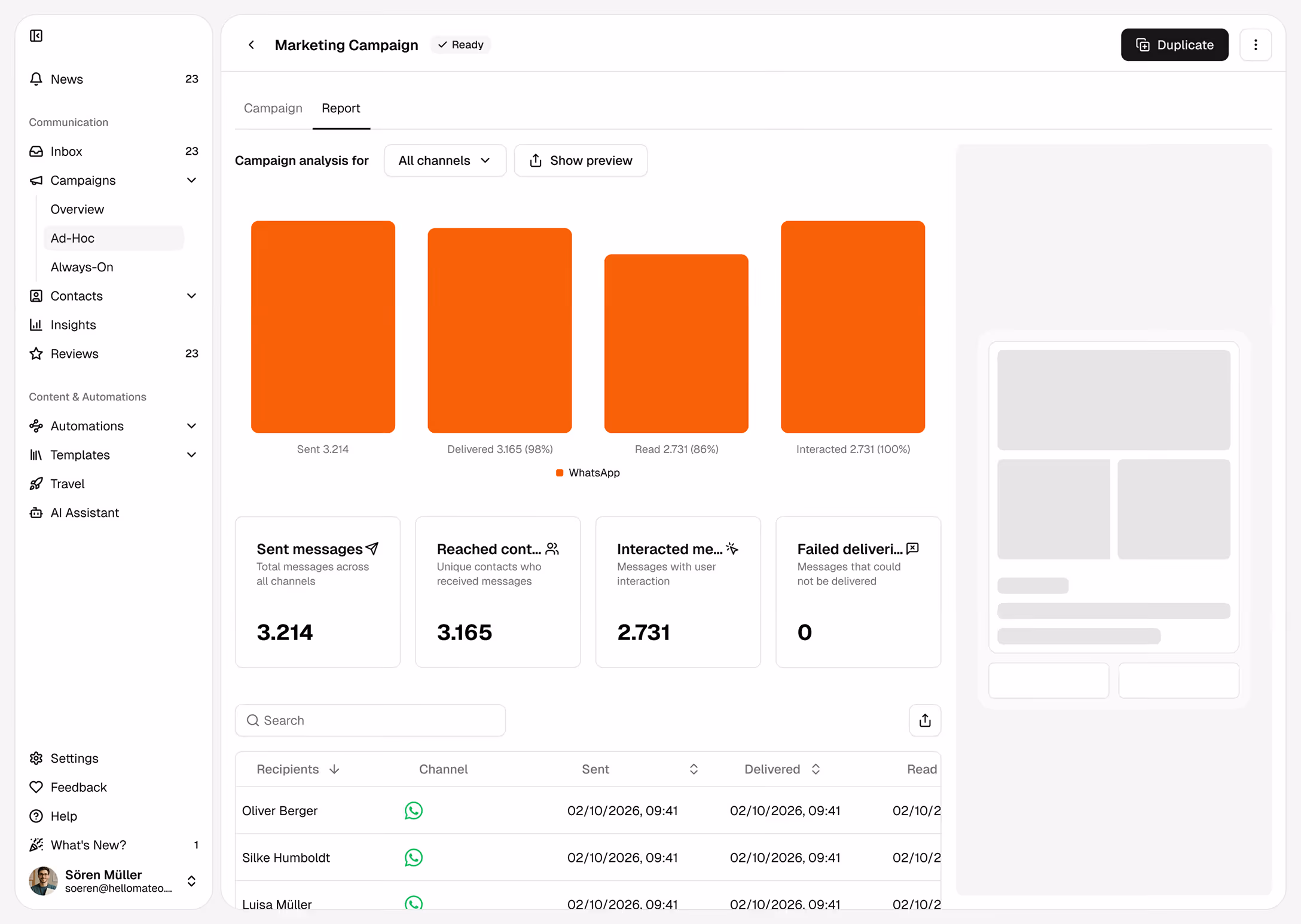Toggle sorting on the Delivered column
1301x924 pixels.
(816, 769)
